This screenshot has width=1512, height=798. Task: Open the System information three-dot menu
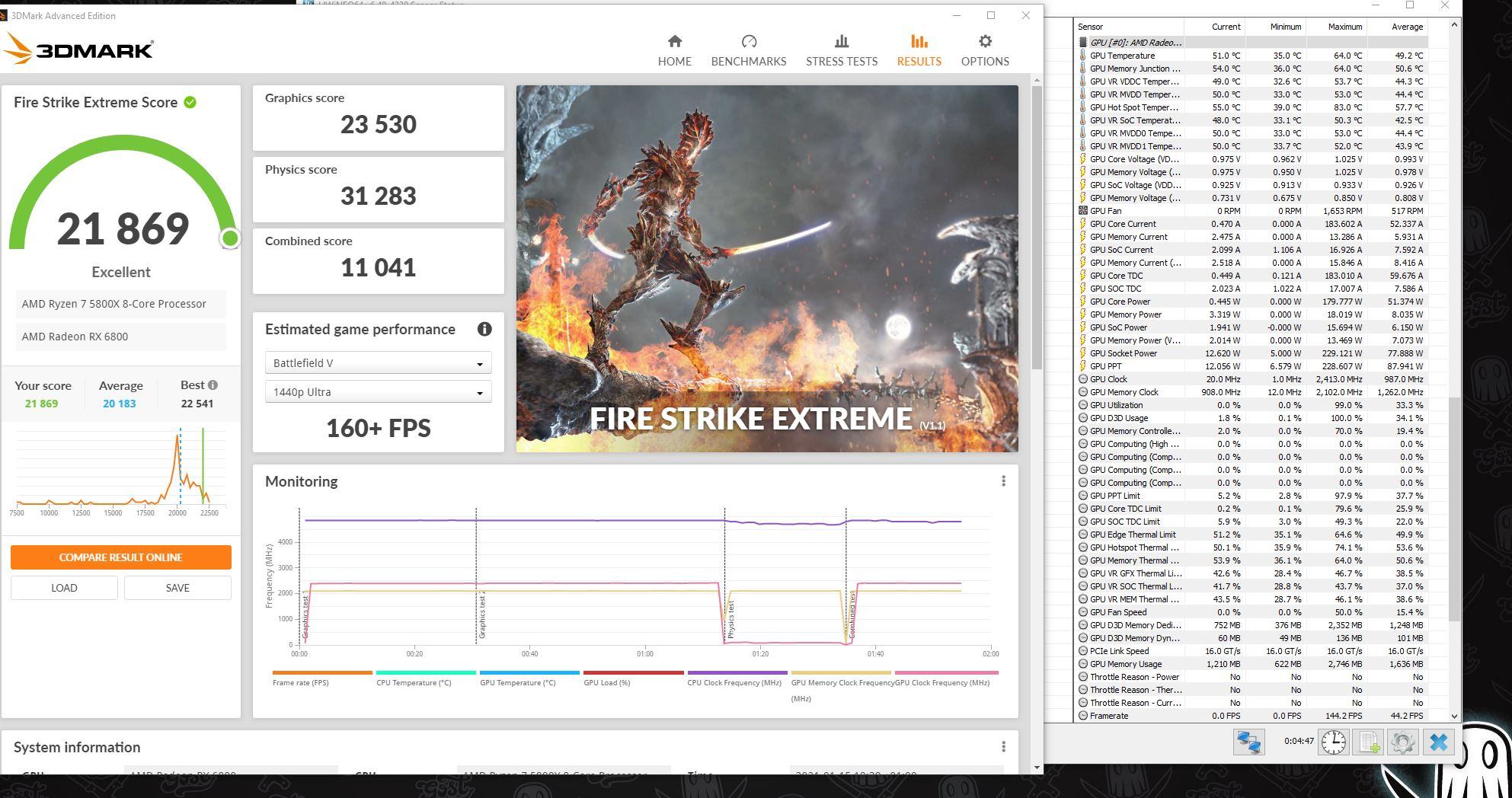(x=1003, y=747)
